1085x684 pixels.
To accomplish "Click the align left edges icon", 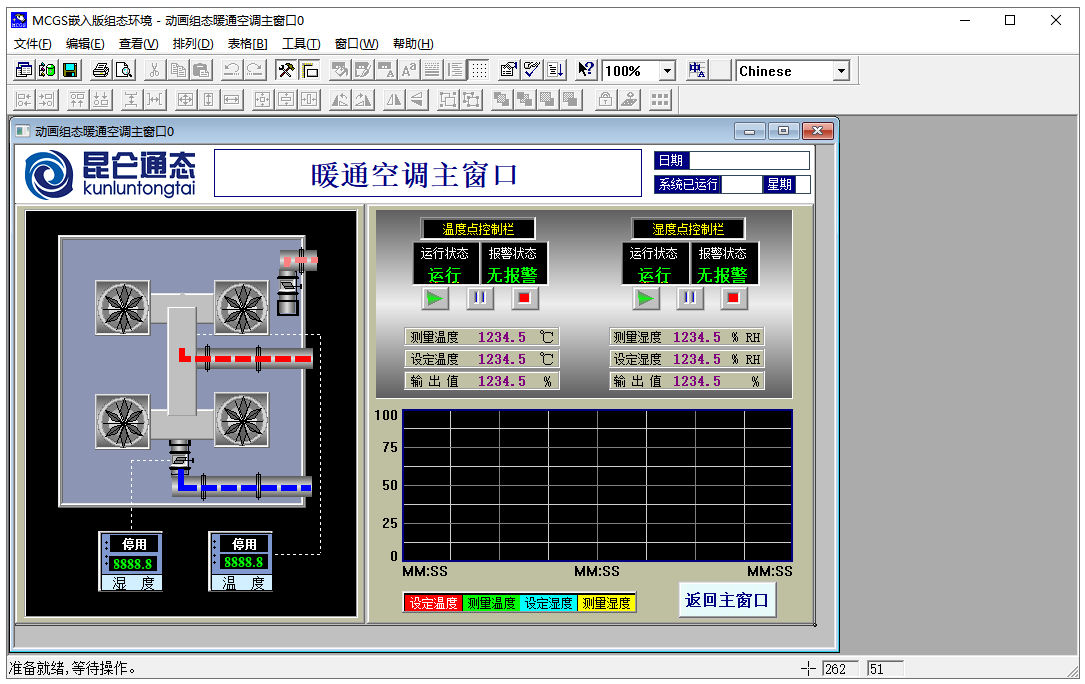I will tap(24, 100).
